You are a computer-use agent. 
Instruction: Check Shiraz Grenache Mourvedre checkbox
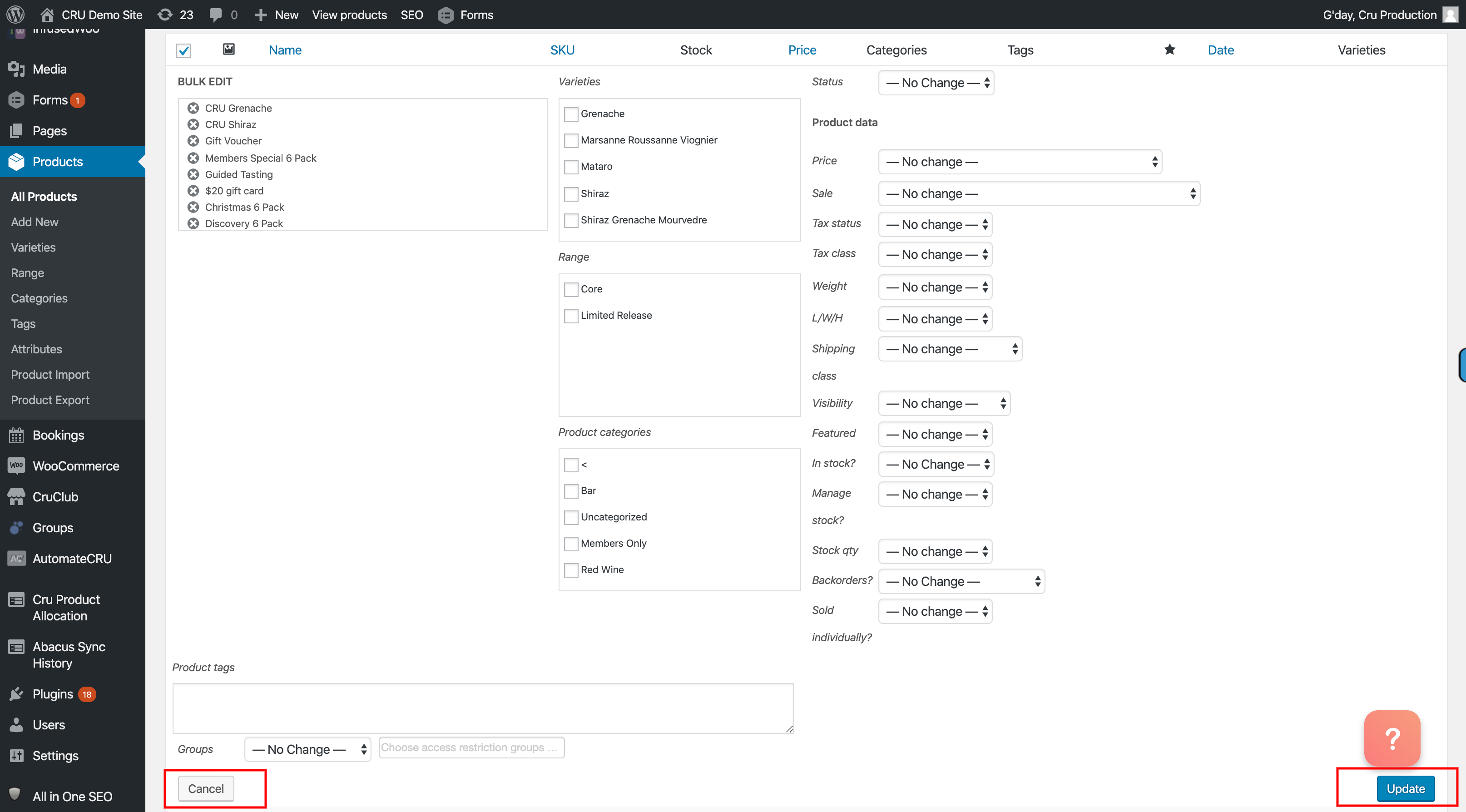point(571,220)
